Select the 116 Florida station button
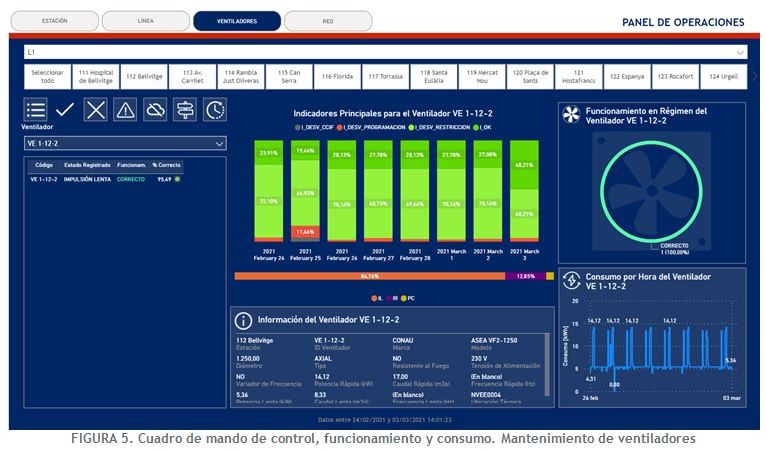This screenshot has width=767, height=450. [337, 76]
